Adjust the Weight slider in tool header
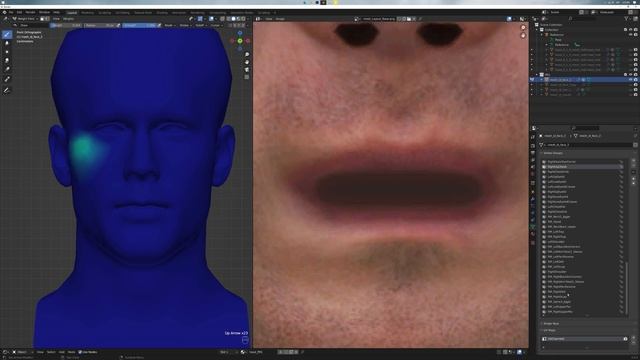This screenshot has width=640, height=360. [66, 25]
